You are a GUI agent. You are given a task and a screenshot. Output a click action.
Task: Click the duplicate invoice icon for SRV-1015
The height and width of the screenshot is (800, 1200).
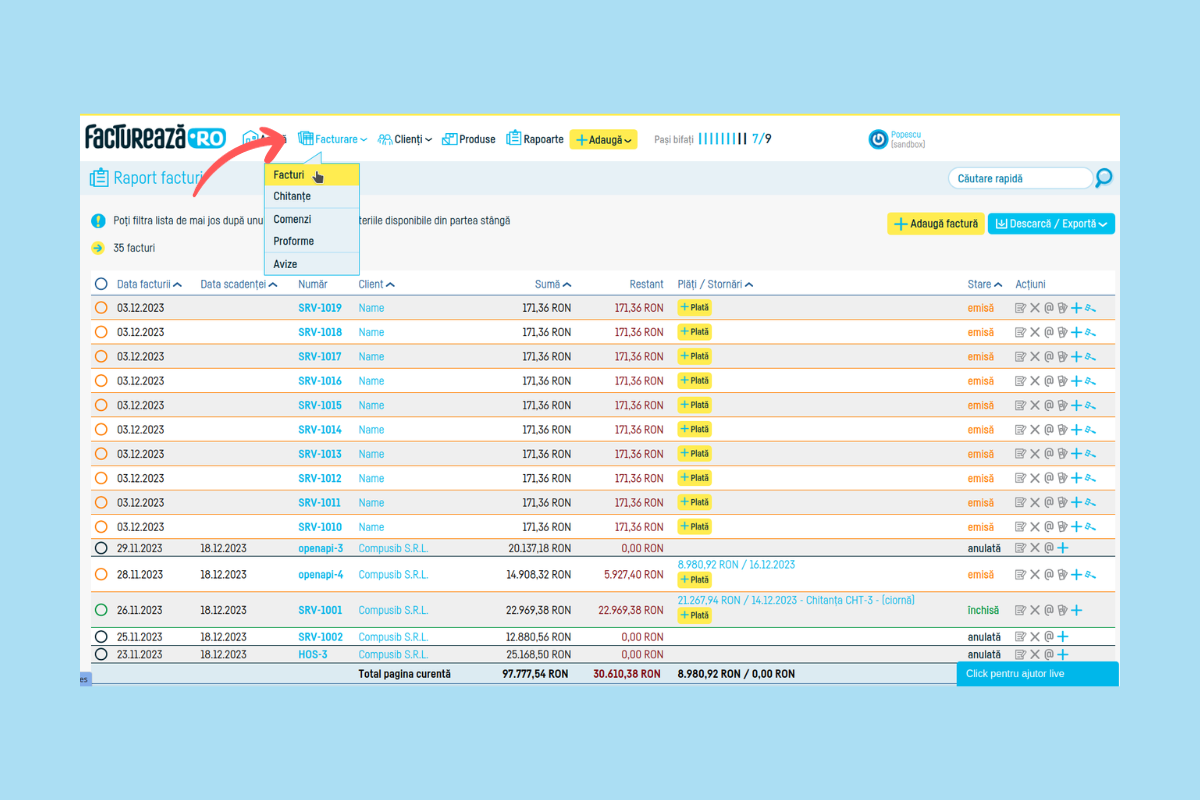1063,405
